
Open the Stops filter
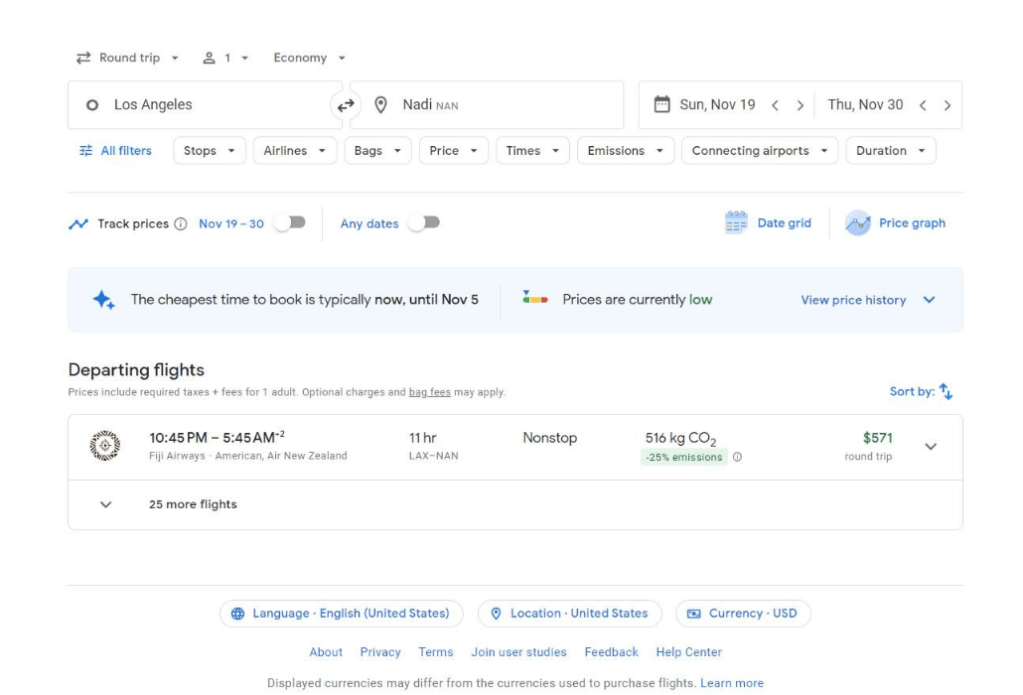(209, 151)
